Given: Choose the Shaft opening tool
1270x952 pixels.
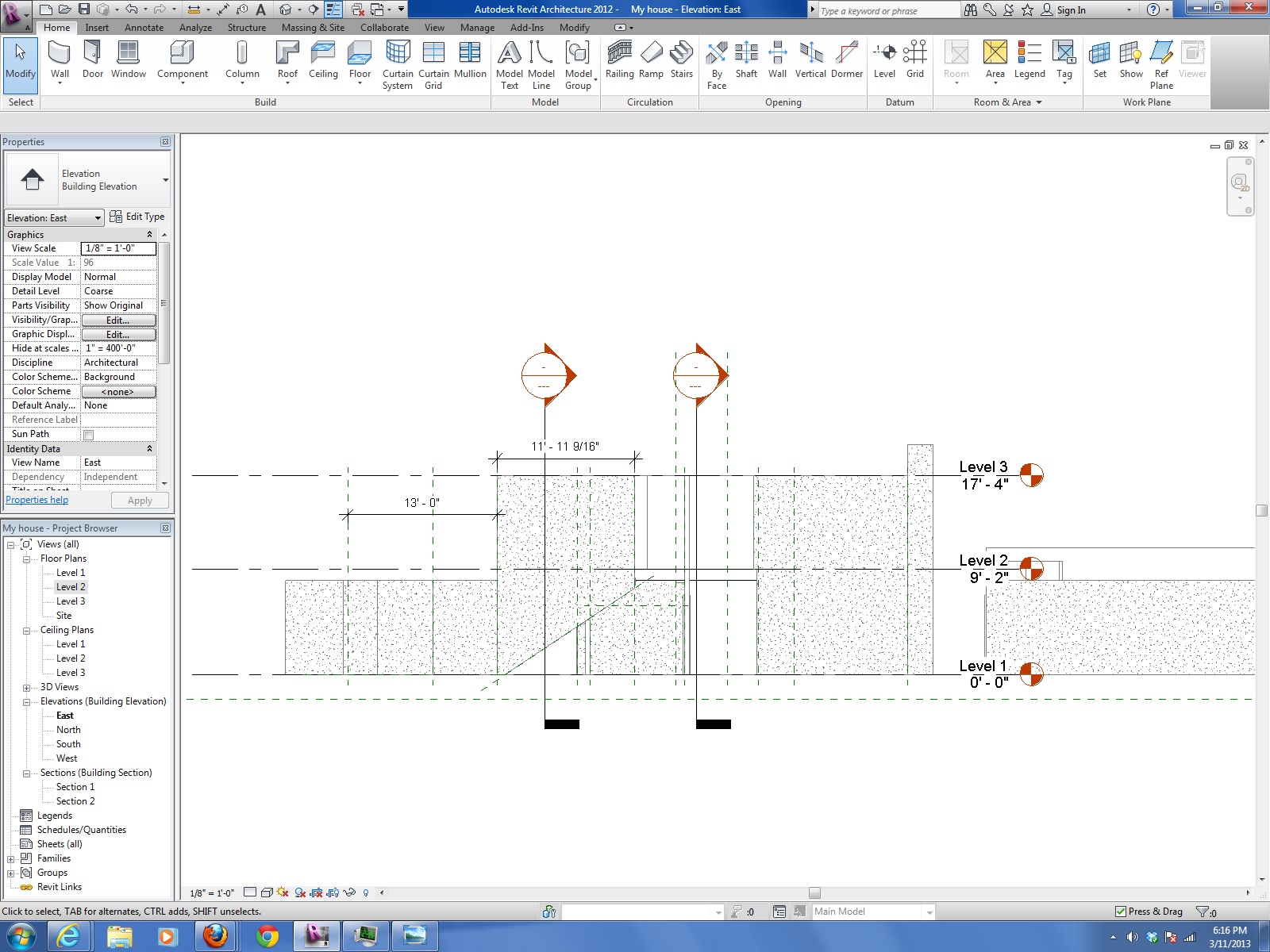Looking at the screenshot, I should click(x=746, y=61).
